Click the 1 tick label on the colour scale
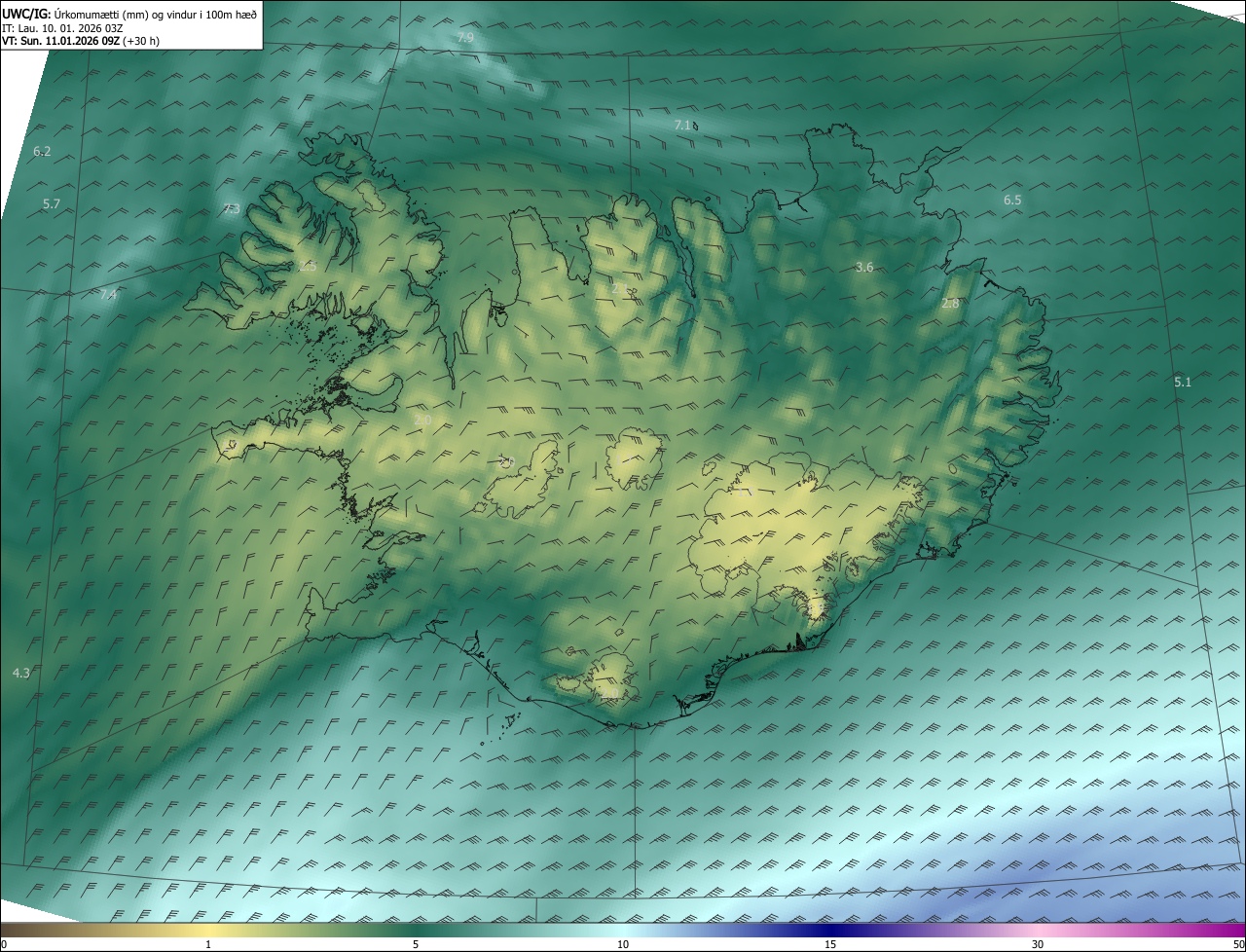Screen dimensions: 1246x952 coord(208,944)
